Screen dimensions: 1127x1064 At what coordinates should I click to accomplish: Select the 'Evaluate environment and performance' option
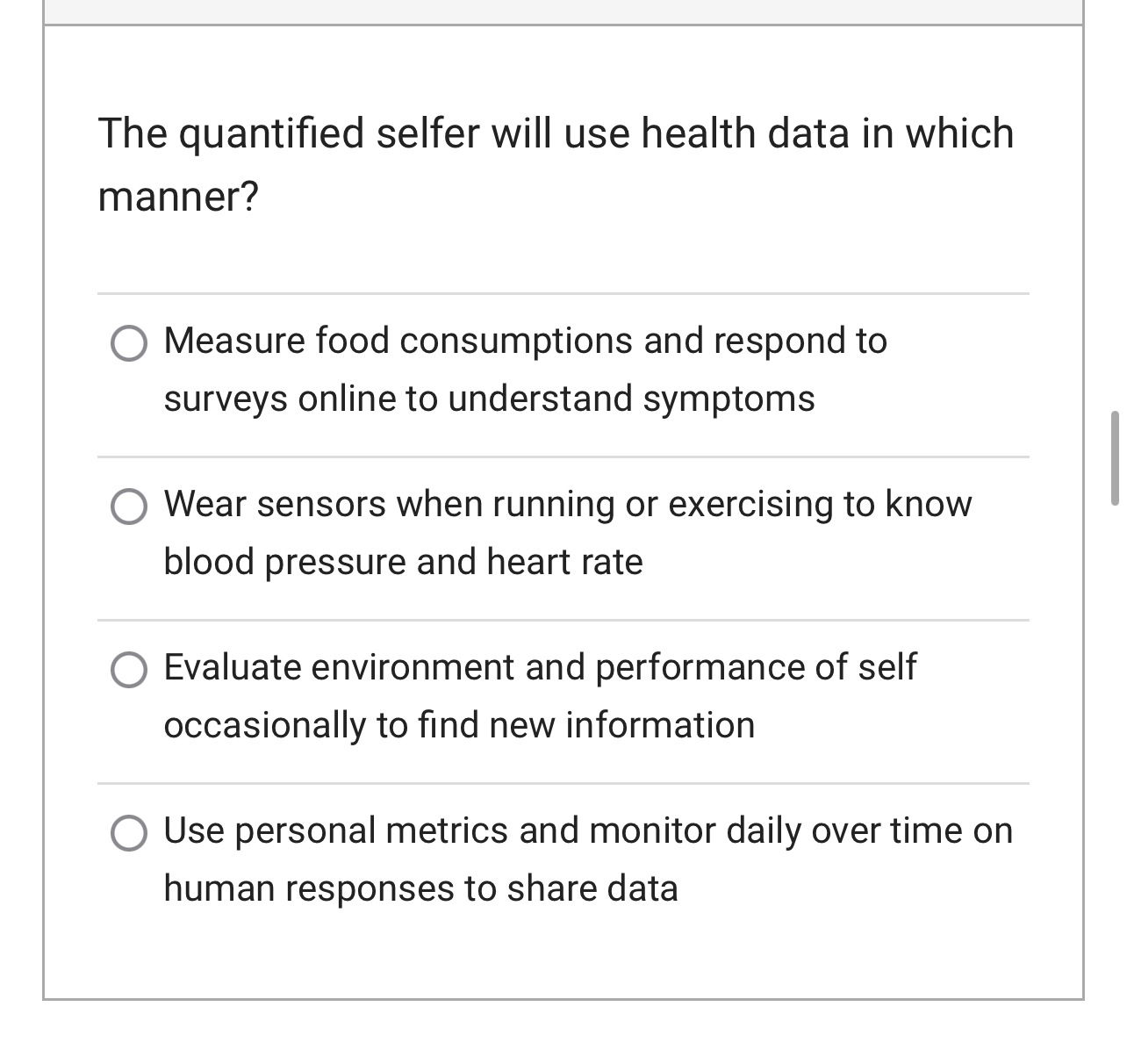129,670
